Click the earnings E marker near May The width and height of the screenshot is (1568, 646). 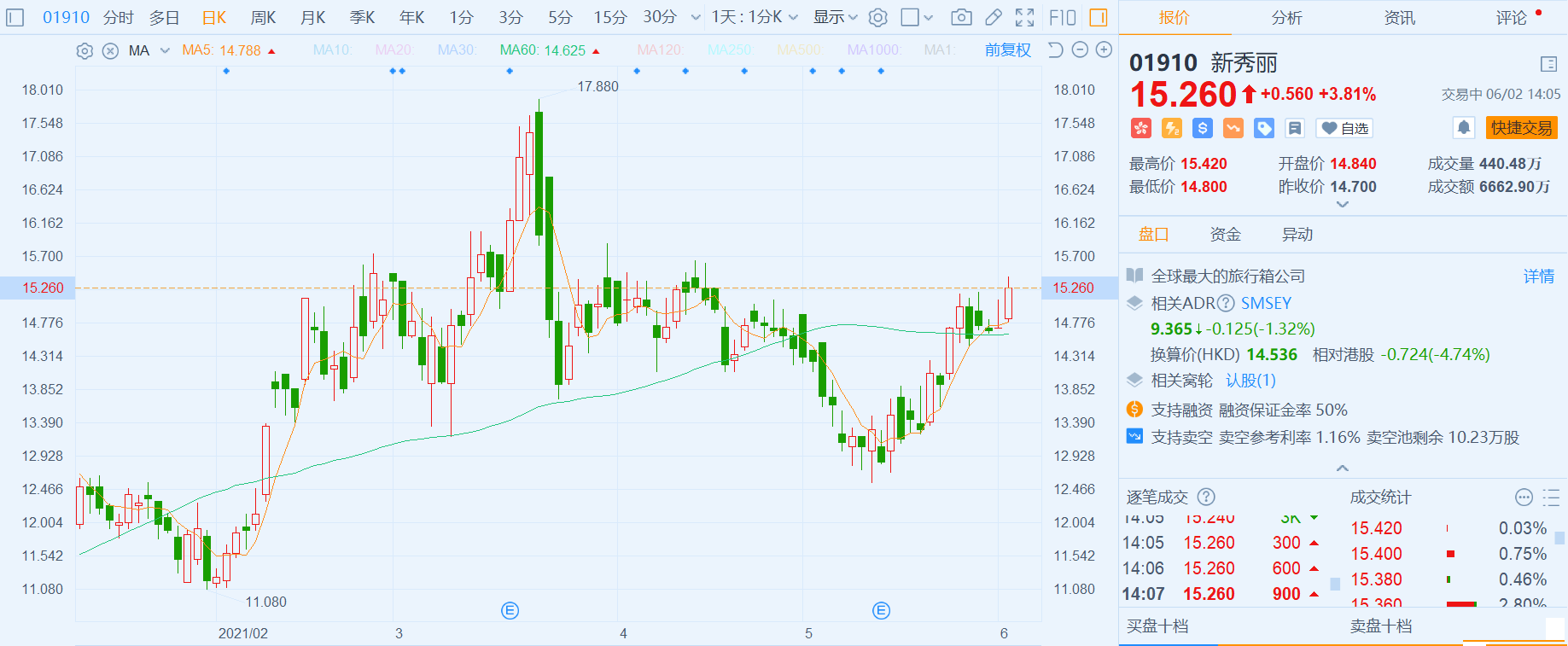(x=881, y=610)
